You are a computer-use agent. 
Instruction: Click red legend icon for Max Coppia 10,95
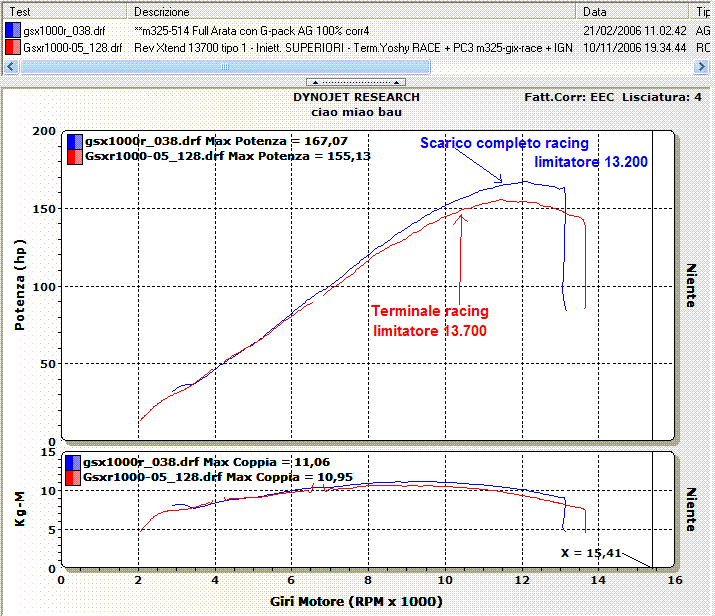pos(75,477)
